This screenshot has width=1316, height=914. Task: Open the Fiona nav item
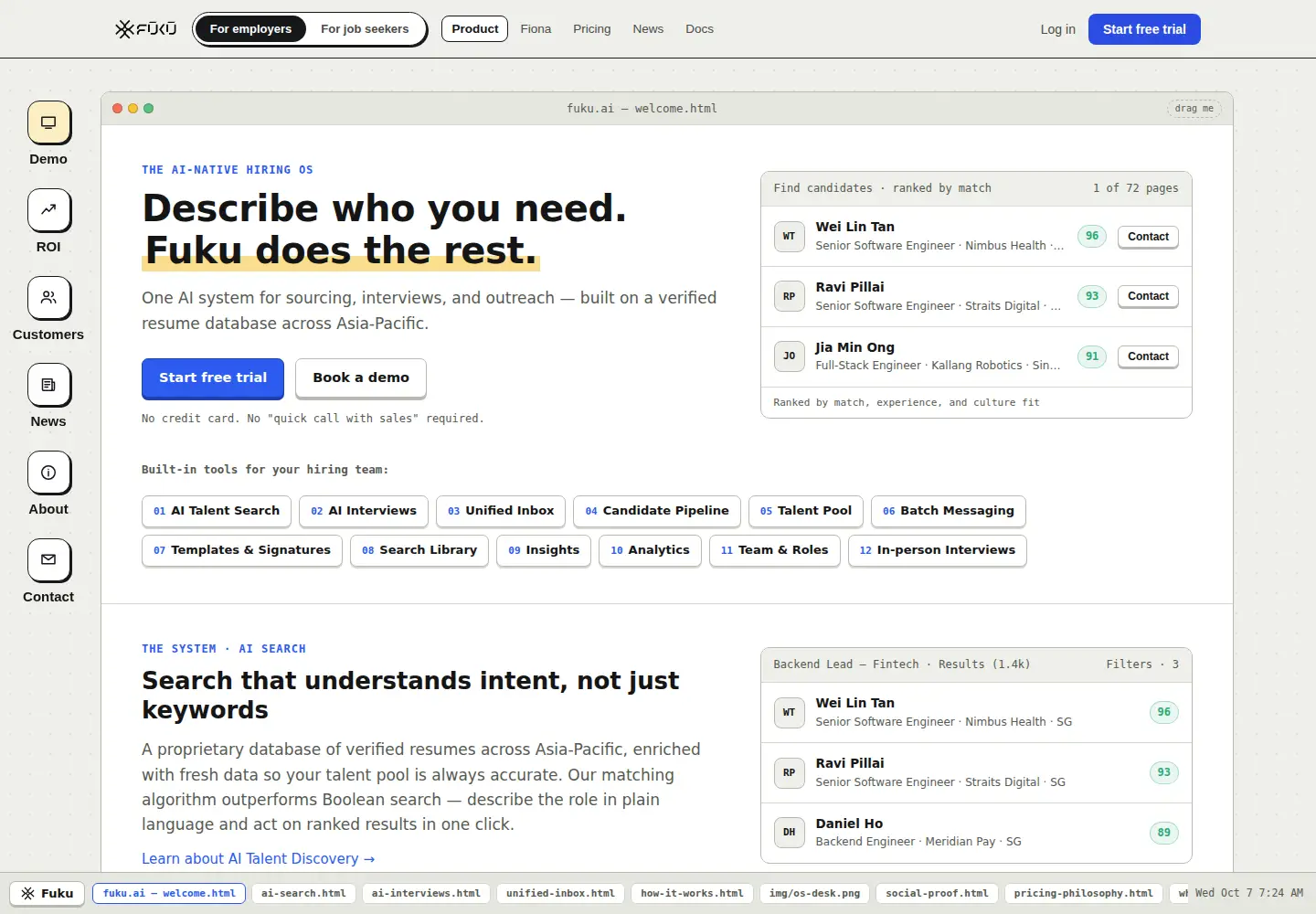pyautogui.click(x=536, y=29)
